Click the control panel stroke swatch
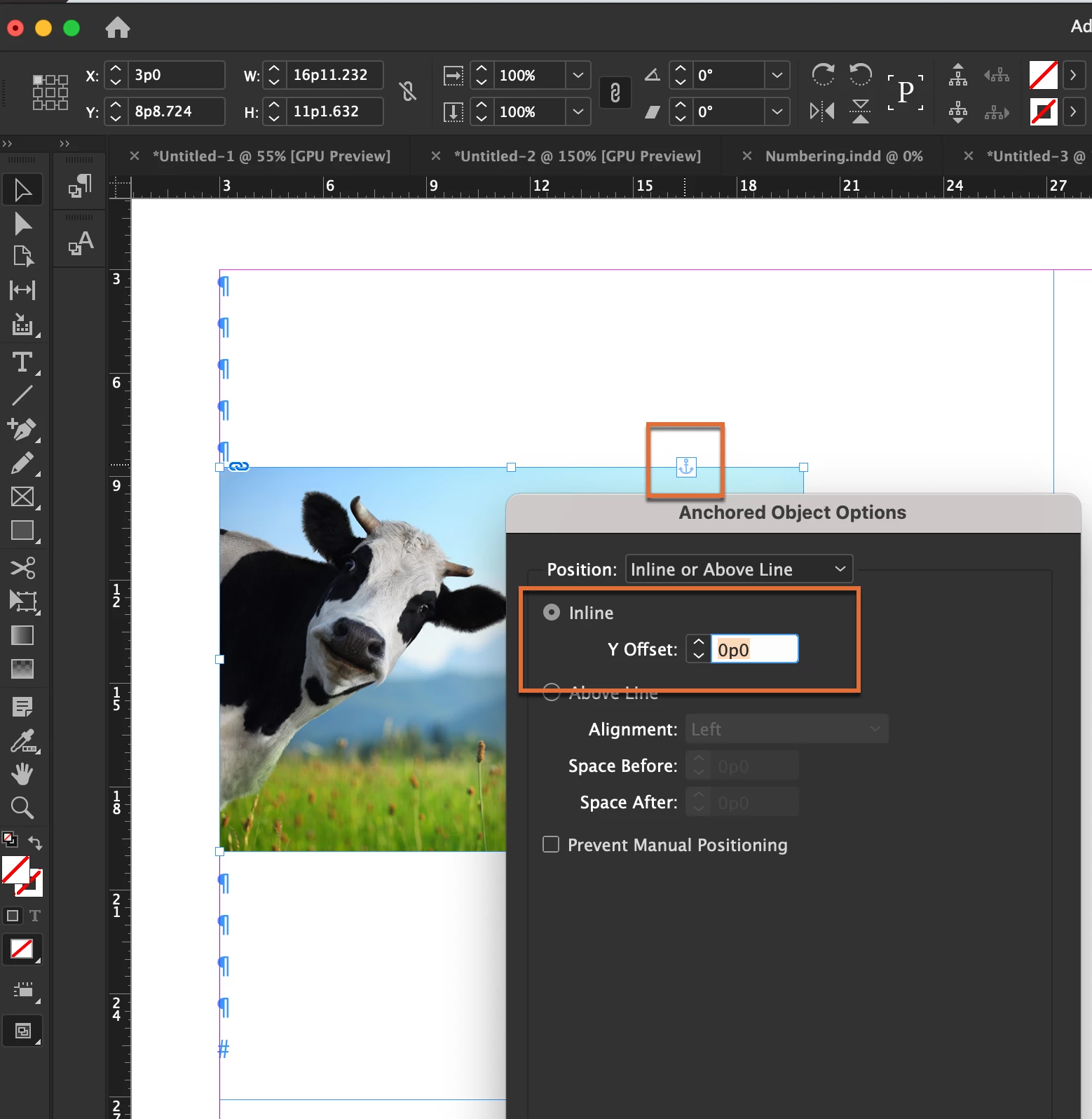This screenshot has width=1092, height=1119. [x=1044, y=111]
